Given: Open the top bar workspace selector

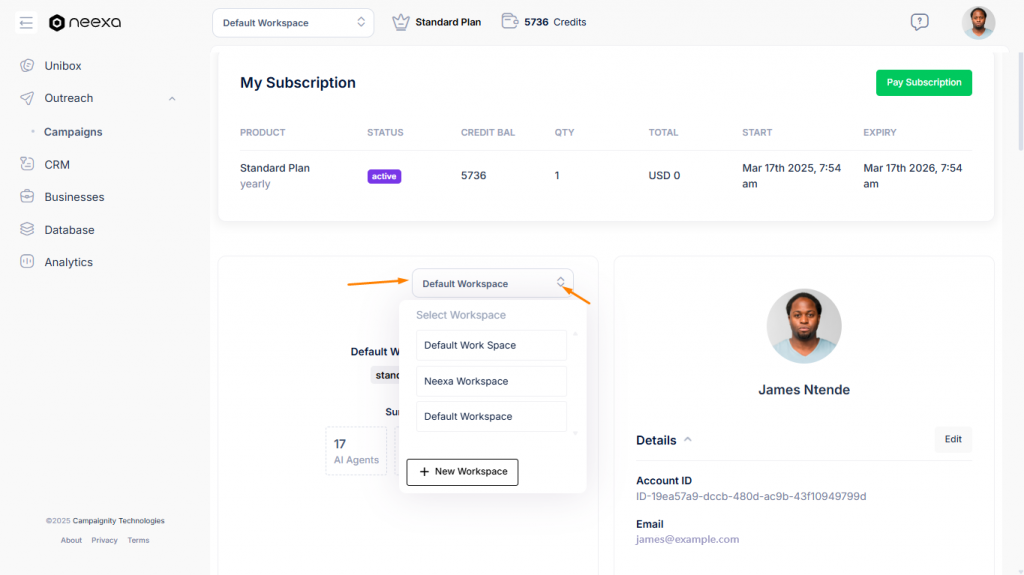Looking at the screenshot, I should pyautogui.click(x=293, y=23).
